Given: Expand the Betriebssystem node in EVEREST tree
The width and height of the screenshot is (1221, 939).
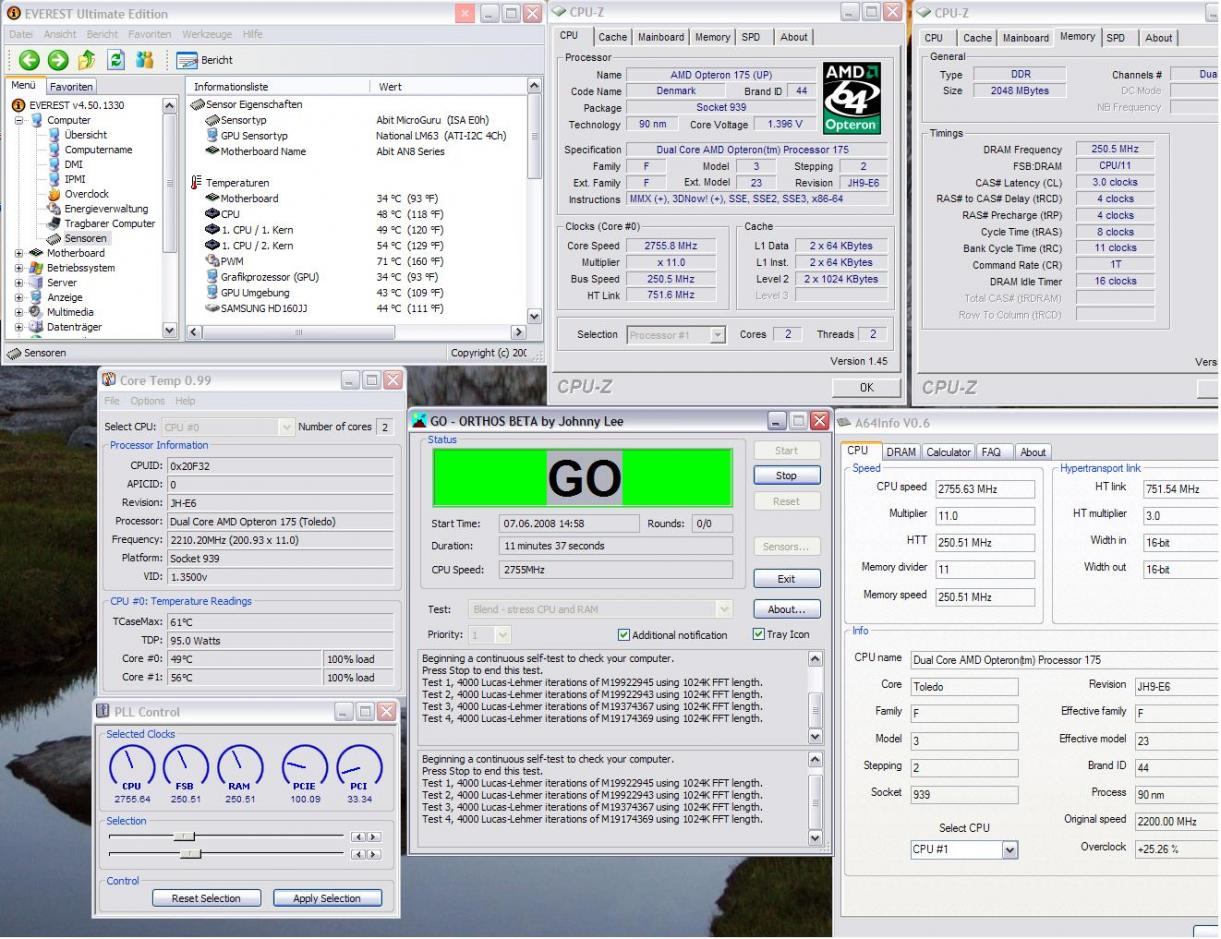Looking at the screenshot, I should [19, 268].
